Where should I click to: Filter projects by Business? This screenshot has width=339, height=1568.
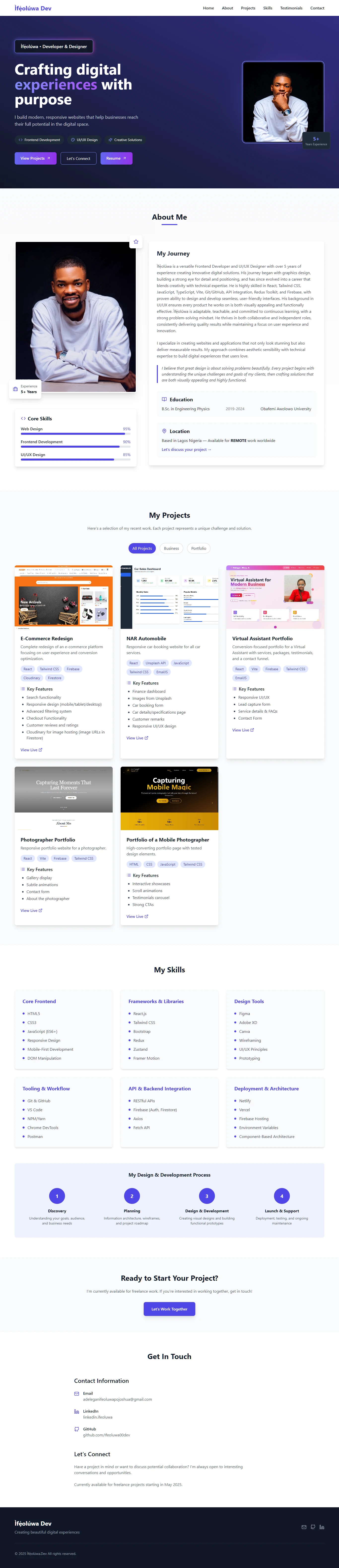tap(171, 549)
